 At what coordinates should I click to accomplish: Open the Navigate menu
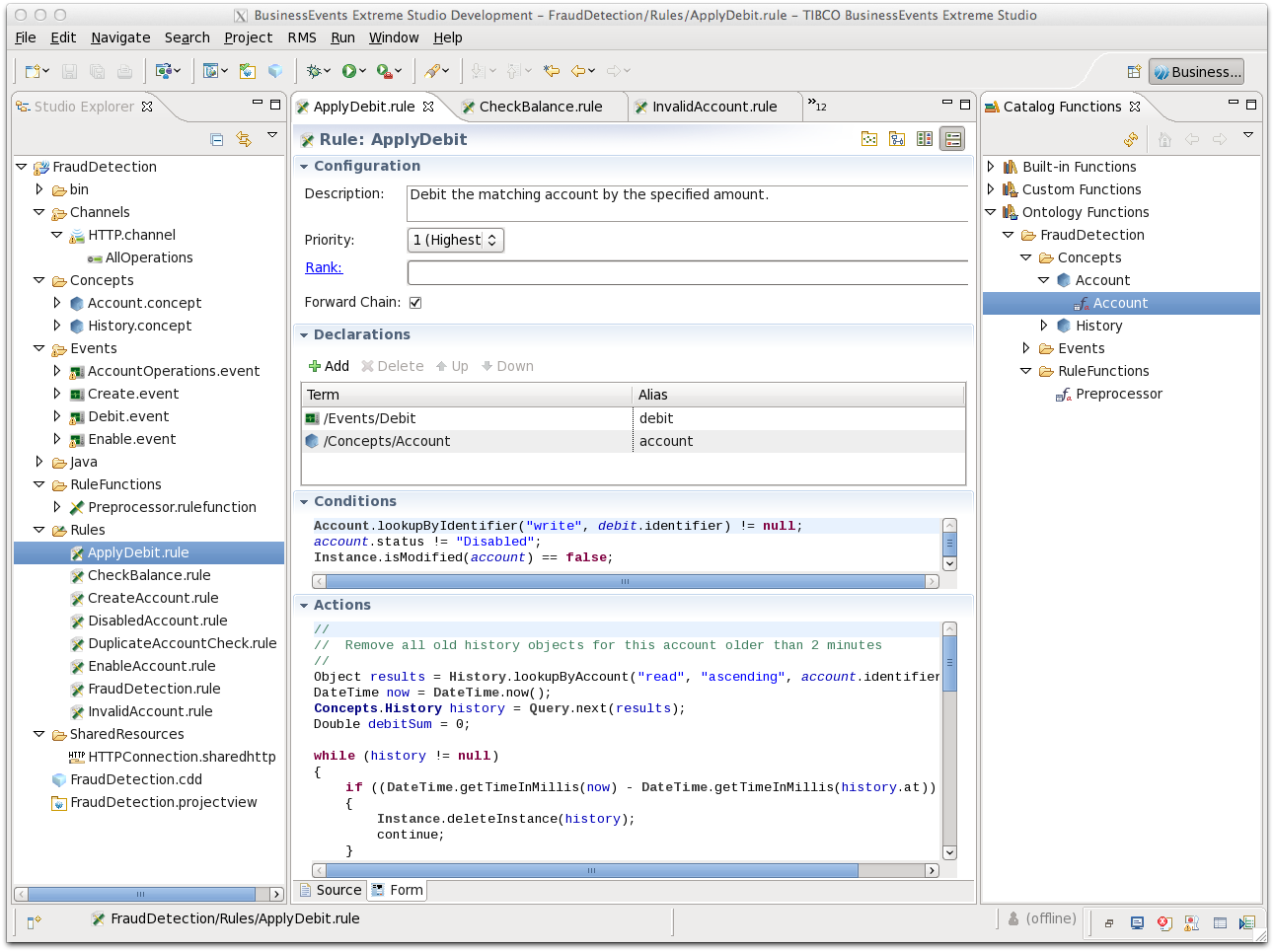[120, 37]
